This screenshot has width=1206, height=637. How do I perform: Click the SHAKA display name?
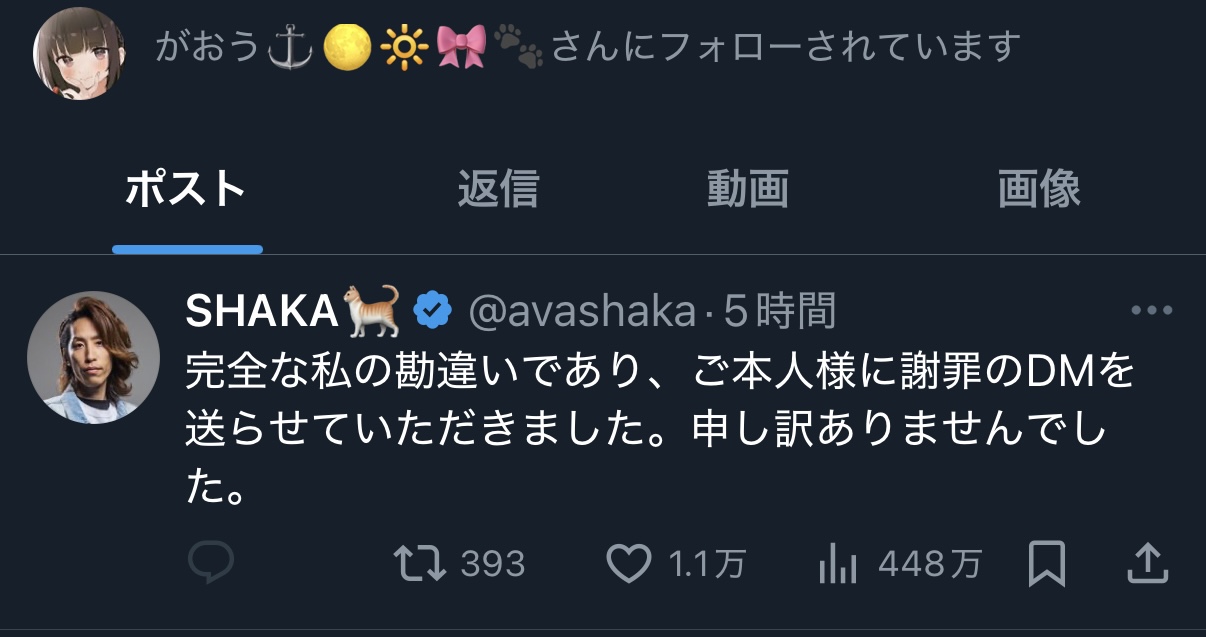(262, 313)
